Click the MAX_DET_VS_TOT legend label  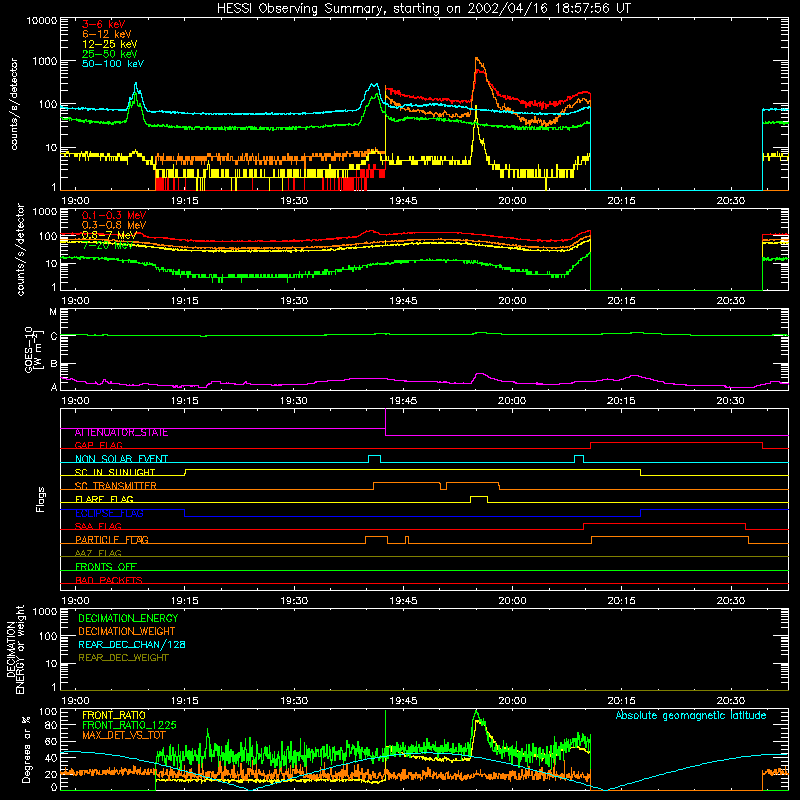click(x=124, y=735)
